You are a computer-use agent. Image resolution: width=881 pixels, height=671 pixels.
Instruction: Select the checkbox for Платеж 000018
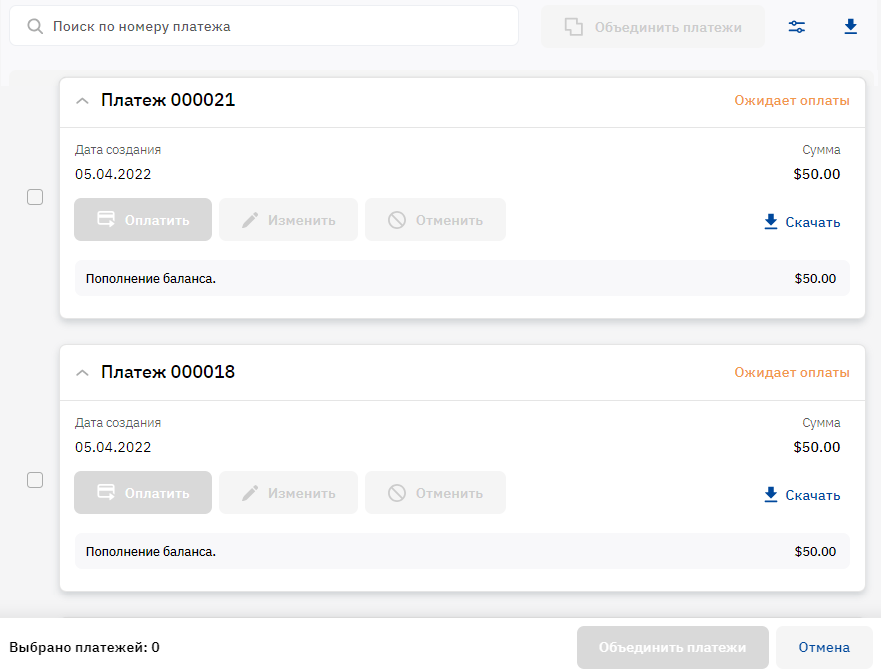click(35, 480)
